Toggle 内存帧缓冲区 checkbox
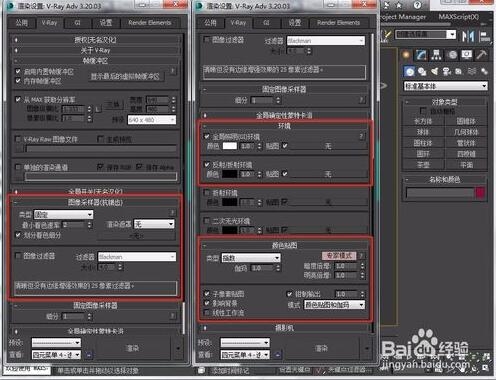 [18, 80]
